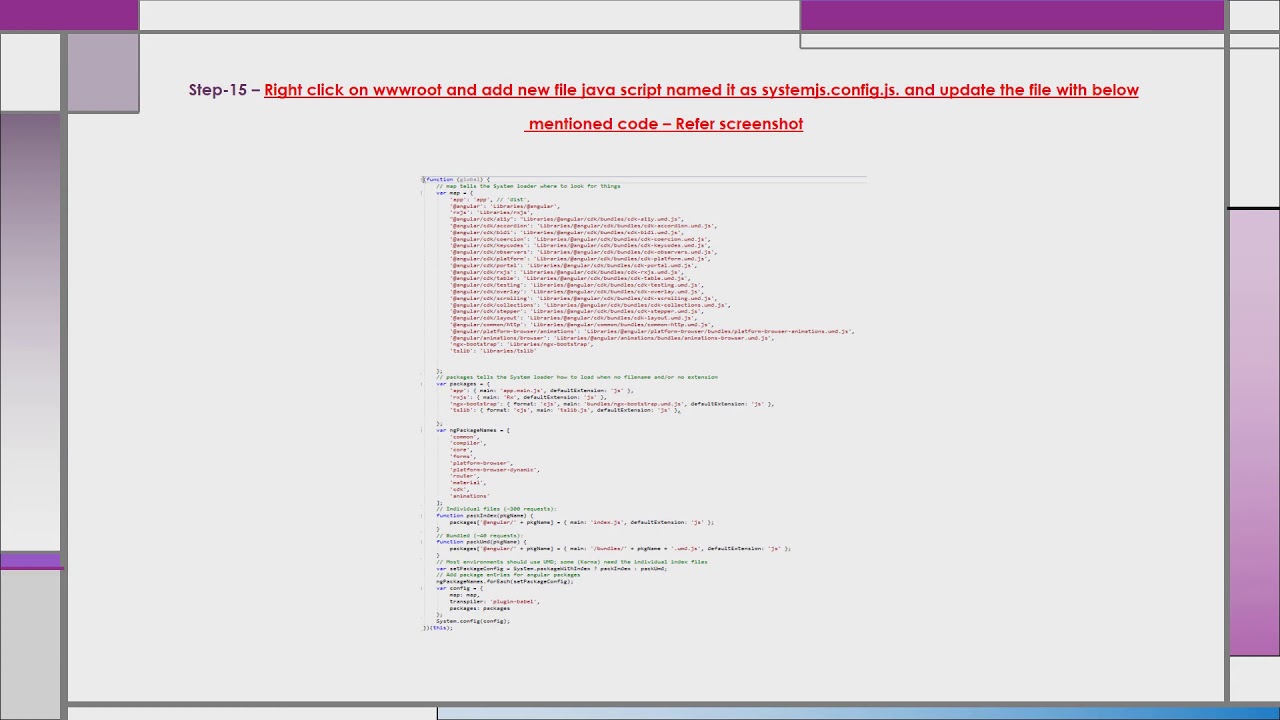Viewport: 1280px width, 720px height.
Task: Click comment 'map tells the System loader where to look'
Action: [x=528, y=186]
